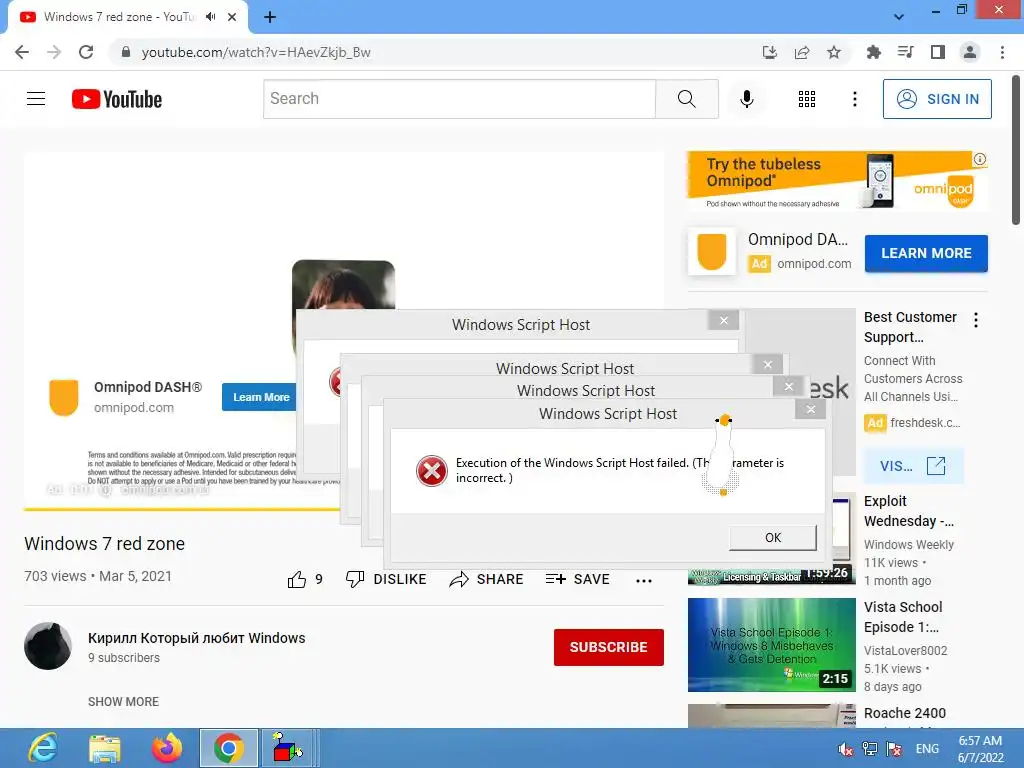The height and width of the screenshot is (768, 1024).
Task: Open the colorful blocks app in the taskbar
Action: (x=287, y=748)
